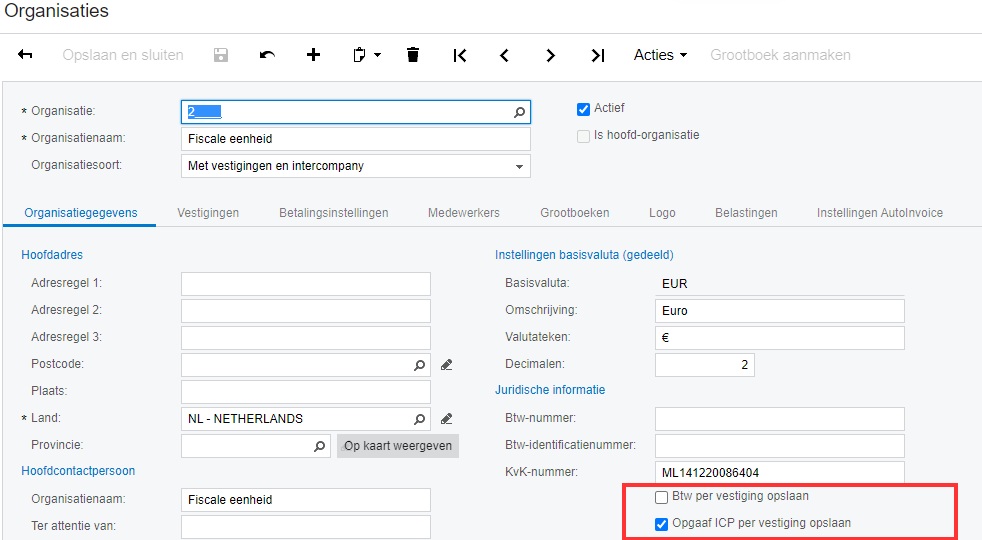Click the undo arrow icon

267,55
